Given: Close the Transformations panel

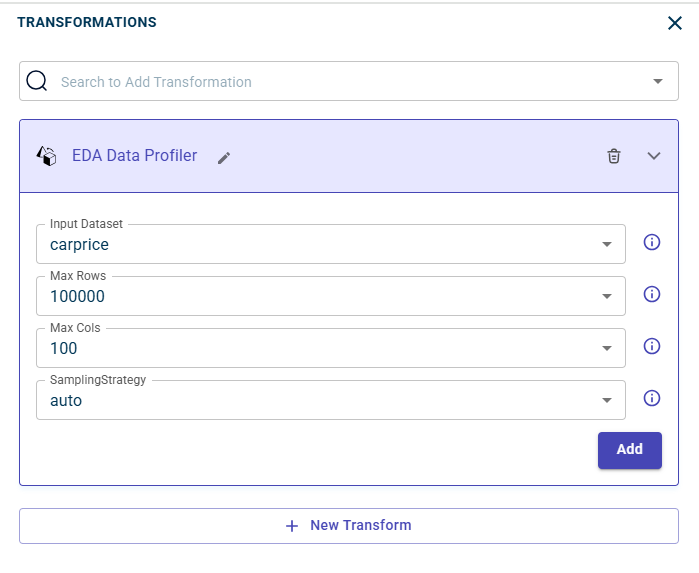Looking at the screenshot, I should pos(675,23).
